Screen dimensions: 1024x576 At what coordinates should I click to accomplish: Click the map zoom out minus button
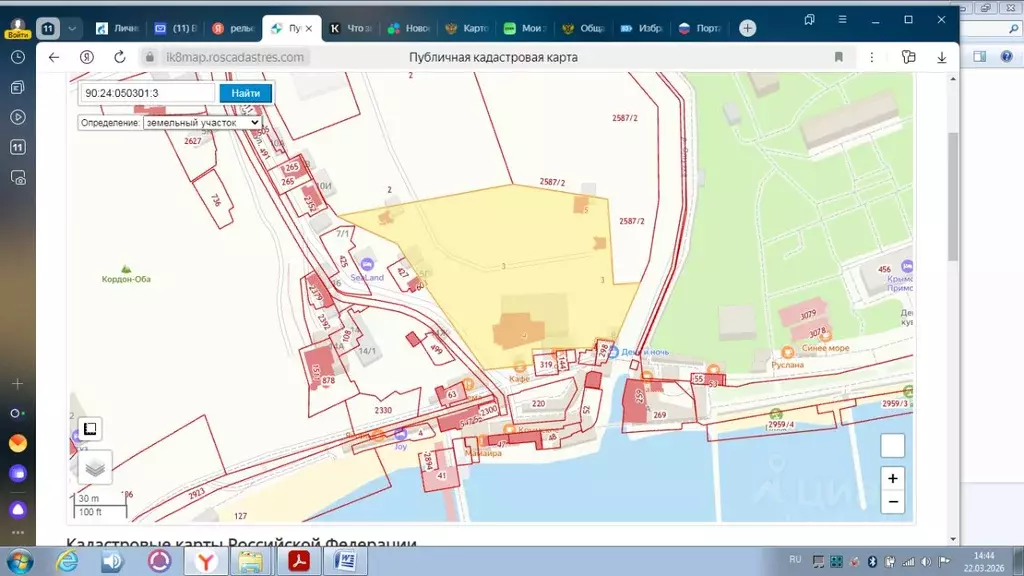click(893, 502)
